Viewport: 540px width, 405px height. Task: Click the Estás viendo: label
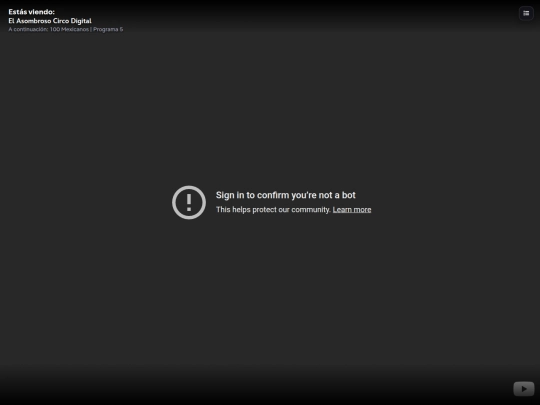[31, 12]
